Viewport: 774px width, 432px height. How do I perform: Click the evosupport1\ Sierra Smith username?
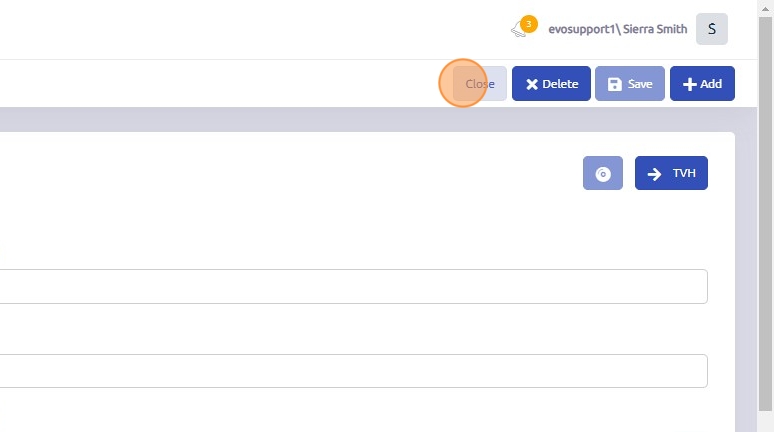(617, 29)
